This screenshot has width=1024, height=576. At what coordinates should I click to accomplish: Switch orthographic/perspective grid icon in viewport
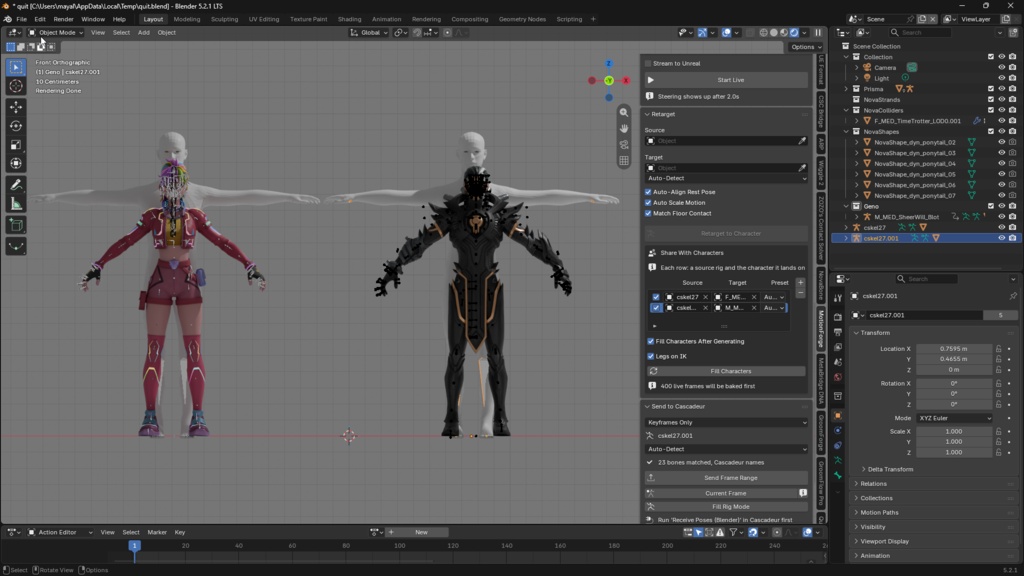click(624, 161)
